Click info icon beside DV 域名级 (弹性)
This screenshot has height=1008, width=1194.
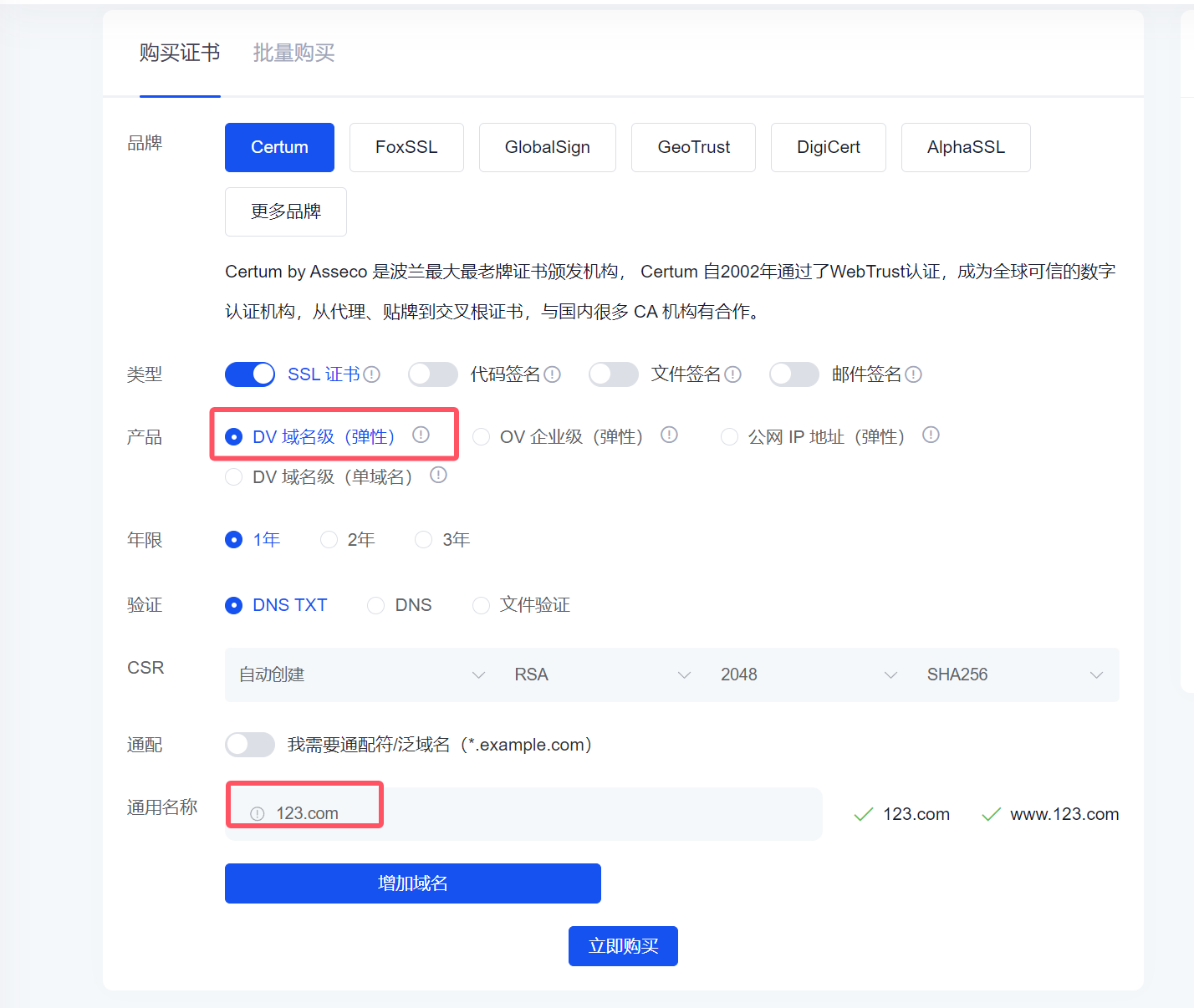pos(421,435)
